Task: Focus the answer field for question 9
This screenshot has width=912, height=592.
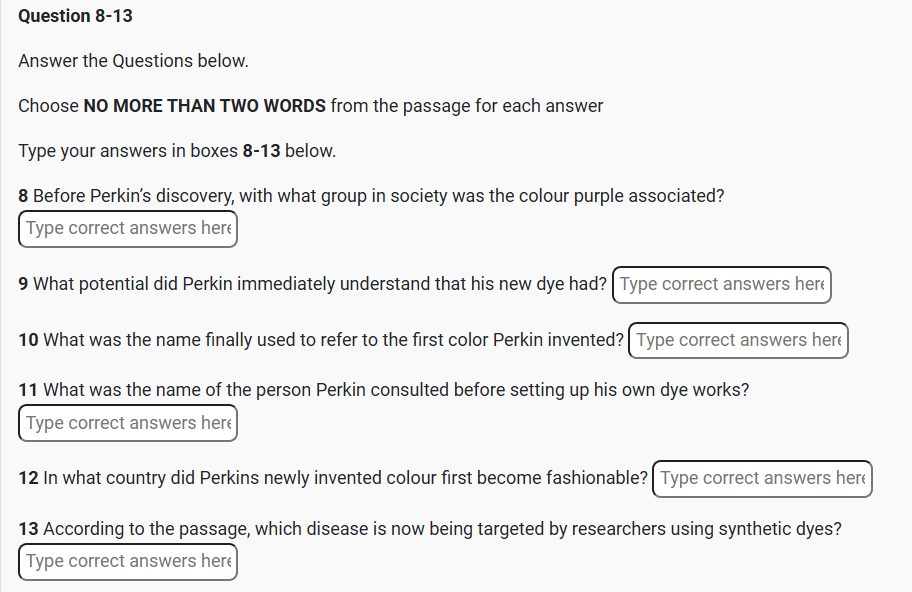Action: (x=721, y=284)
